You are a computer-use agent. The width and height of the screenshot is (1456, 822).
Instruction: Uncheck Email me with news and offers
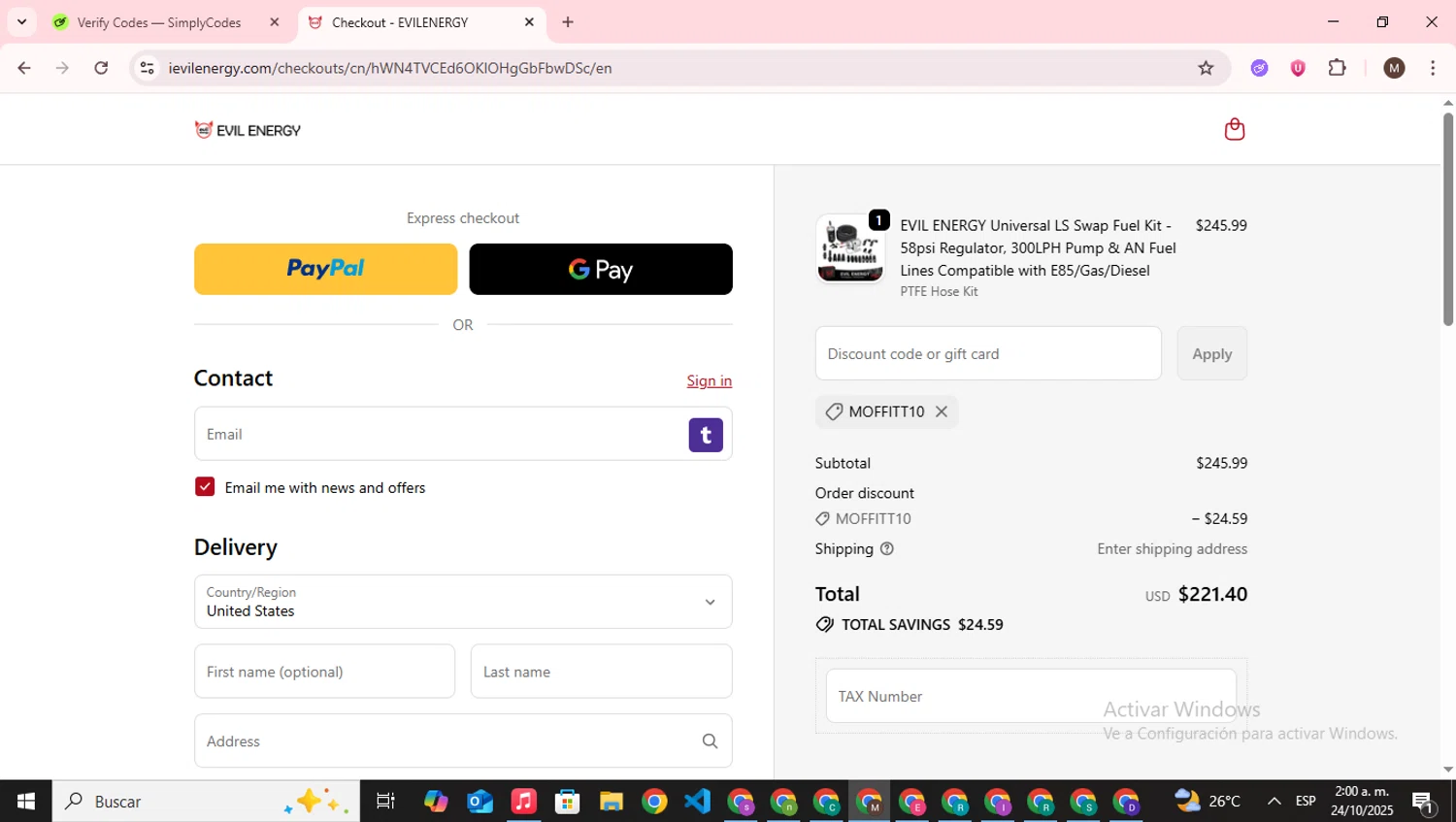tap(205, 487)
